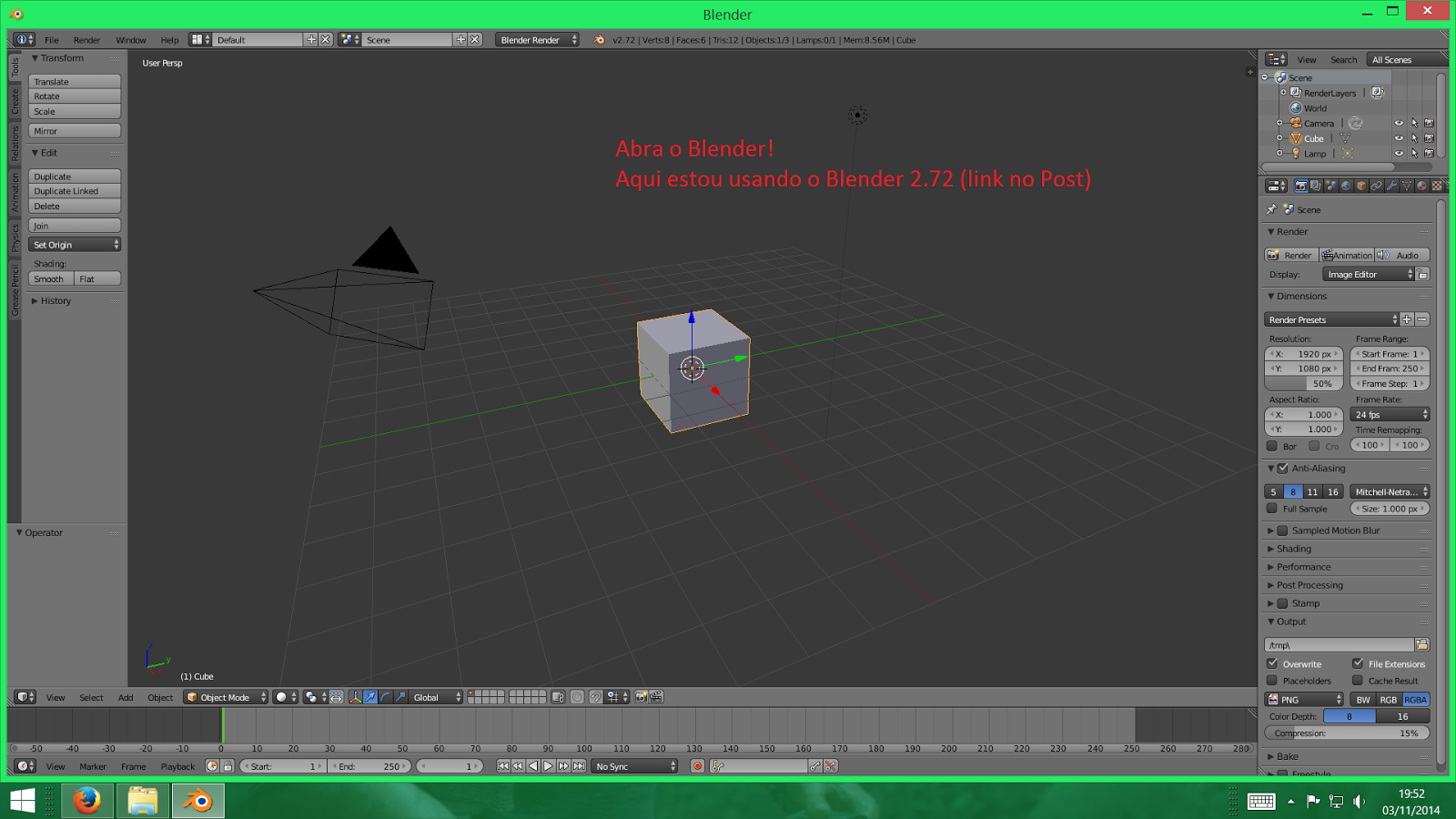
Task: Open the Mesh Data triangle tab icon
Action: click(x=1407, y=186)
